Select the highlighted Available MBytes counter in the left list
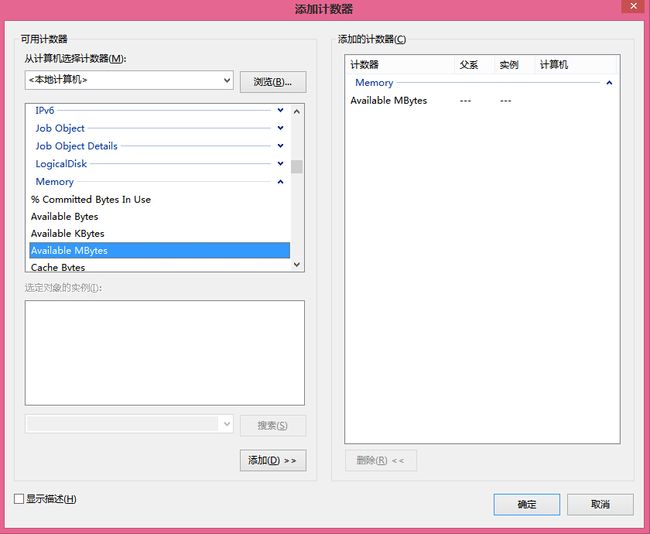 click(160, 250)
